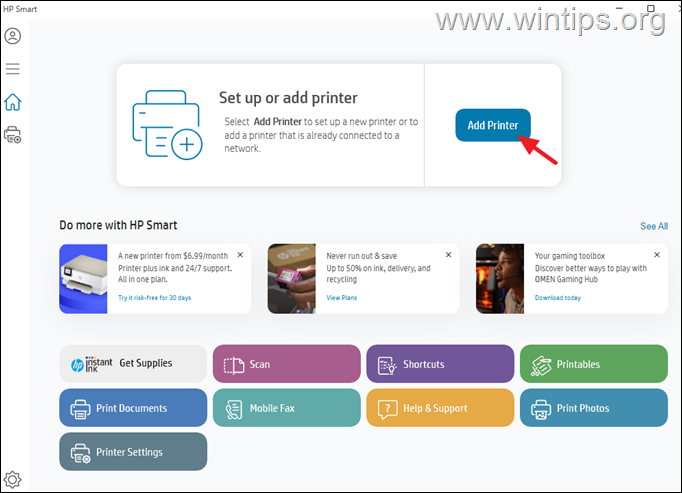Go to Home via sidebar house icon
This screenshot has width=682, height=493.
point(13,102)
